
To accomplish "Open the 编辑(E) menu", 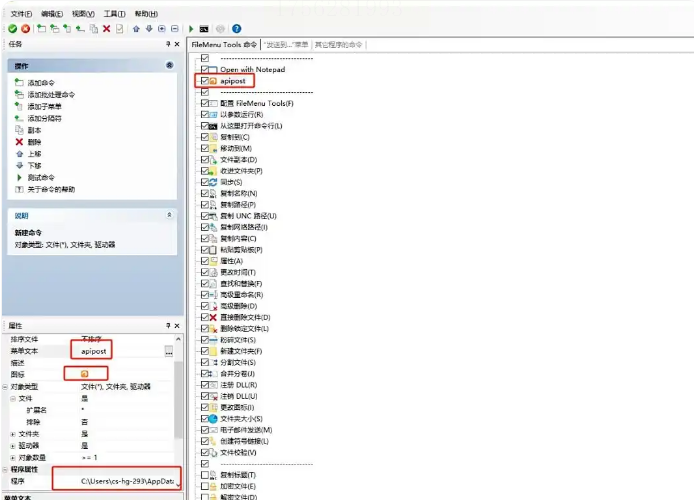I will [x=52, y=14].
